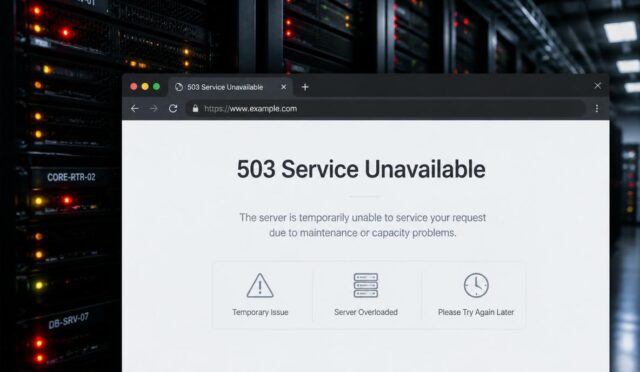The image size is (640, 372).
Task: Reload the page with refresh icon
Action: (x=173, y=109)
